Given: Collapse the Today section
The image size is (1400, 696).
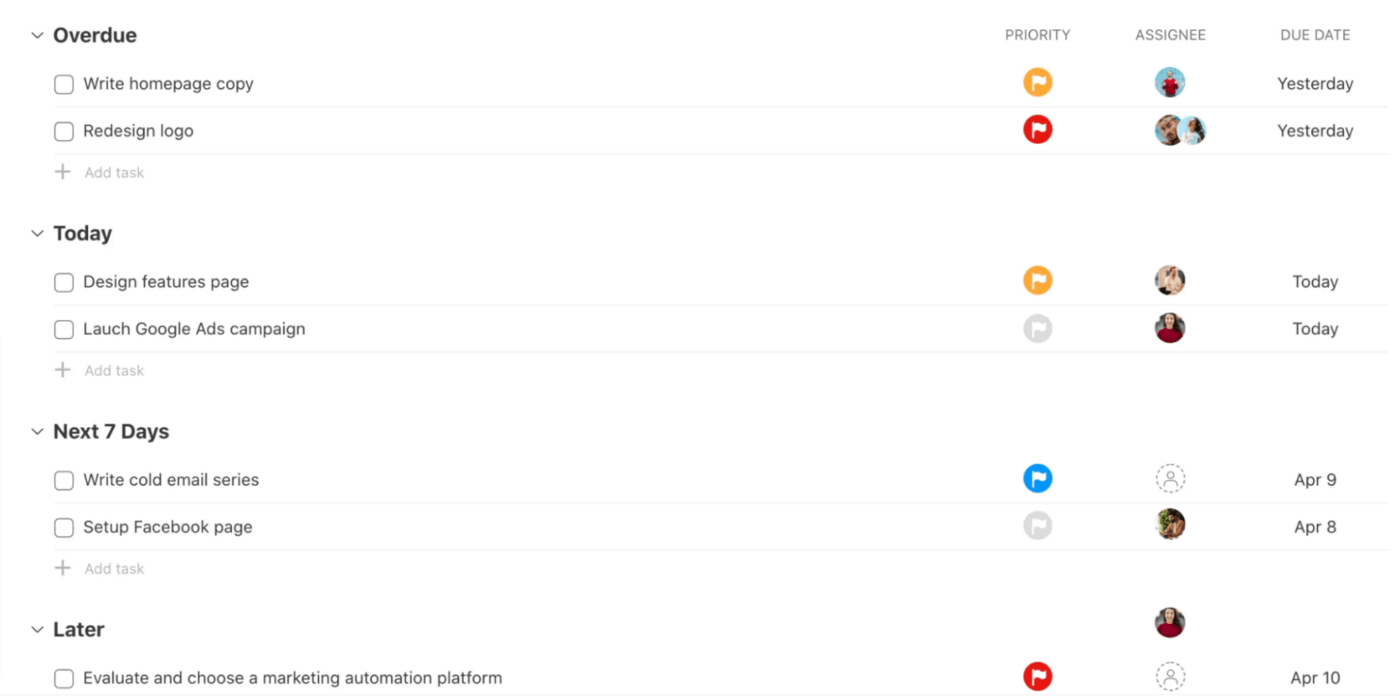Looking at the screenshot, I should 36,233.
